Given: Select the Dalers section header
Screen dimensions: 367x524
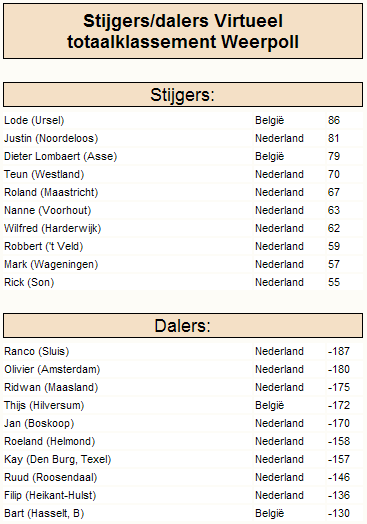Looking at the screenshot, I should pos(183,325).
